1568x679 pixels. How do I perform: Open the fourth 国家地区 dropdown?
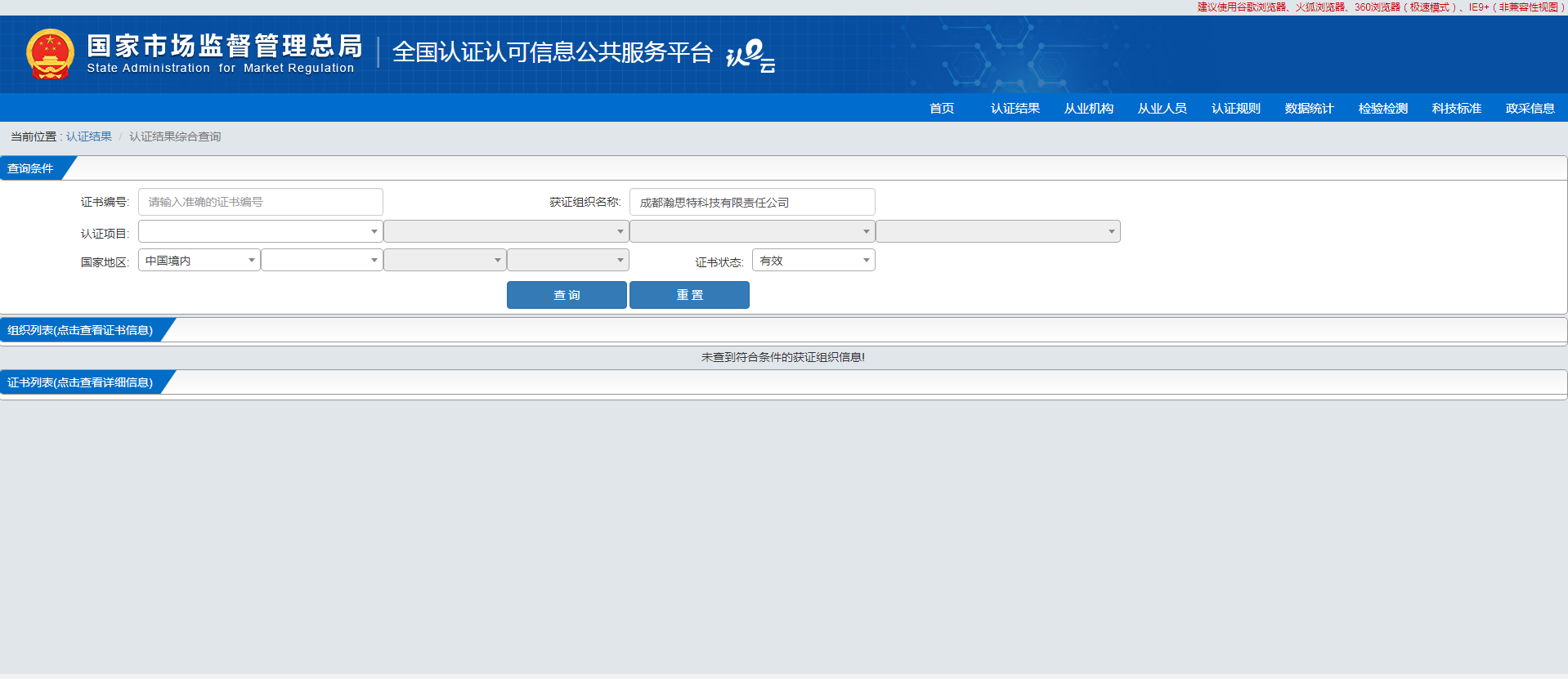coord(568,260)
